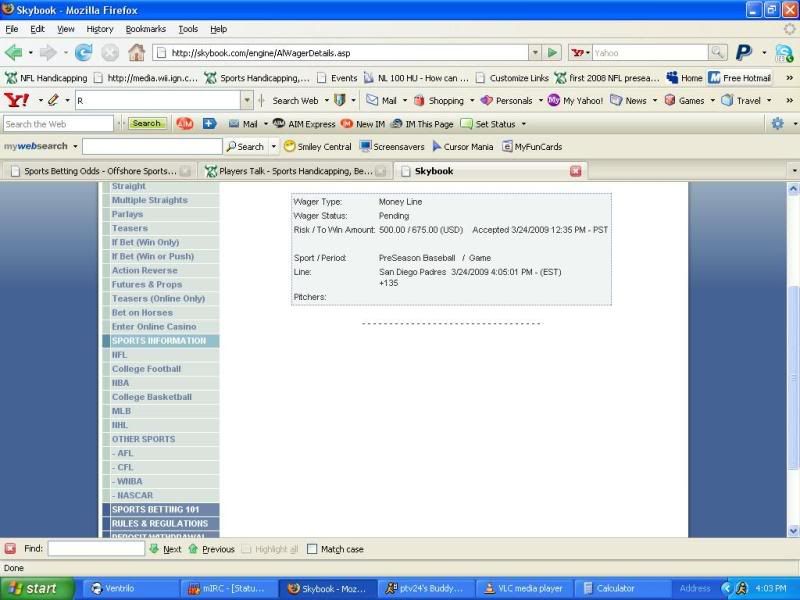Screen dimensions: 800x600
Task: Click the red AIM icon
Action: click(x=185, y=123)
